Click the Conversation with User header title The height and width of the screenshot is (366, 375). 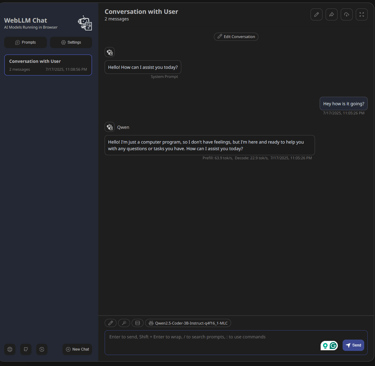tap(141, 12)
